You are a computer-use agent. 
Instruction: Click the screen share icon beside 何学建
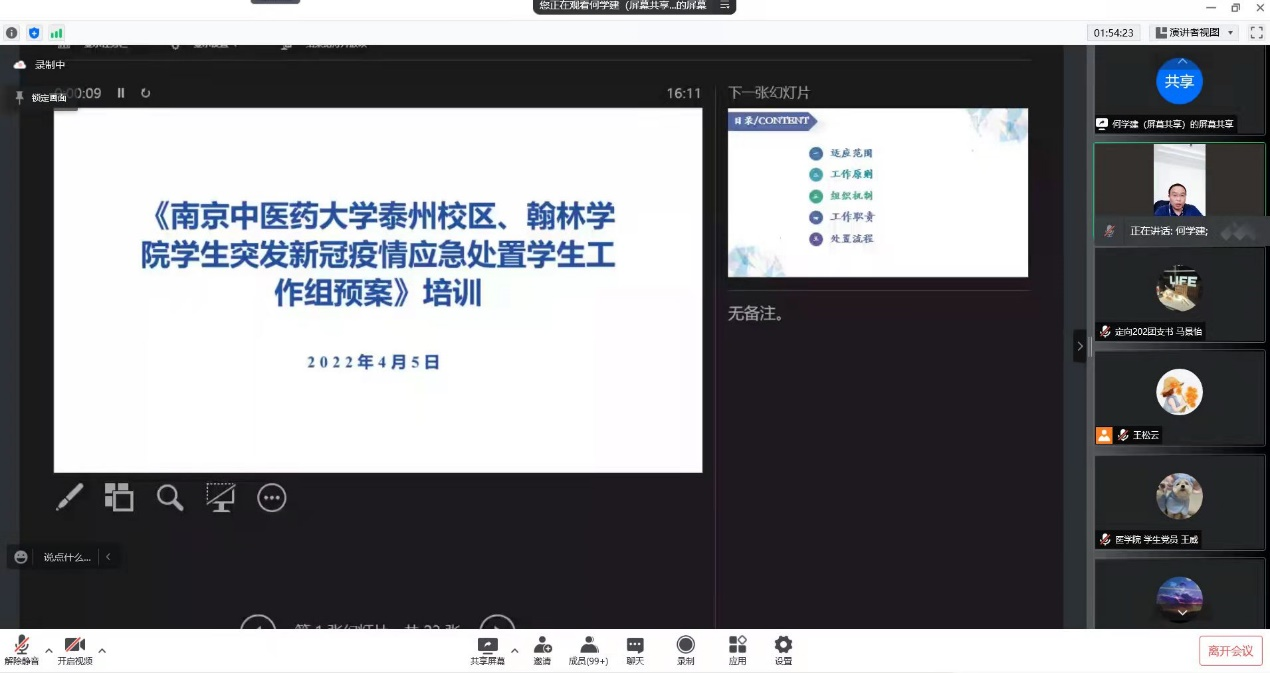(1102, 124)
